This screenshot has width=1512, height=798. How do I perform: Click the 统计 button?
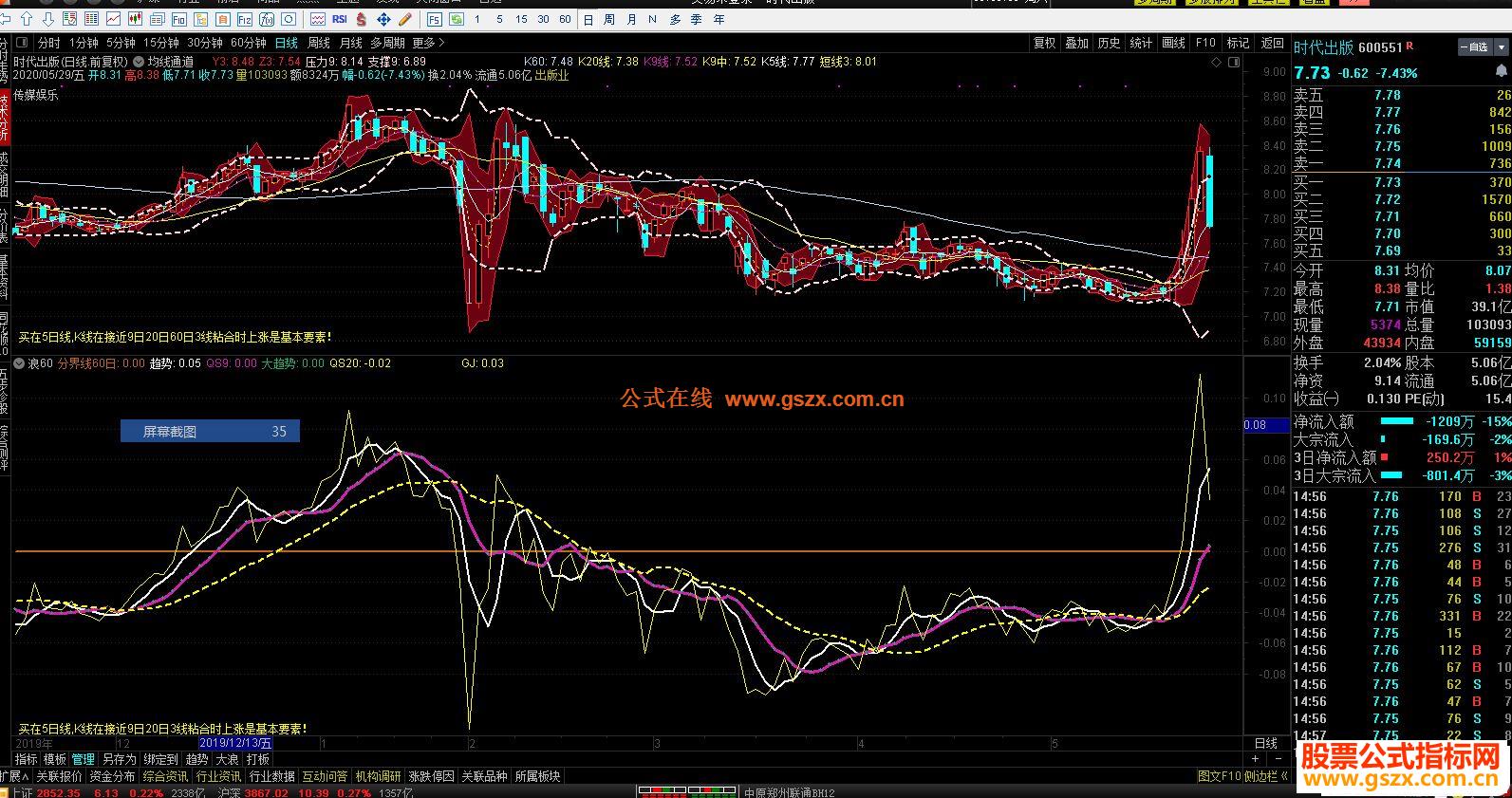[1141, 43]
